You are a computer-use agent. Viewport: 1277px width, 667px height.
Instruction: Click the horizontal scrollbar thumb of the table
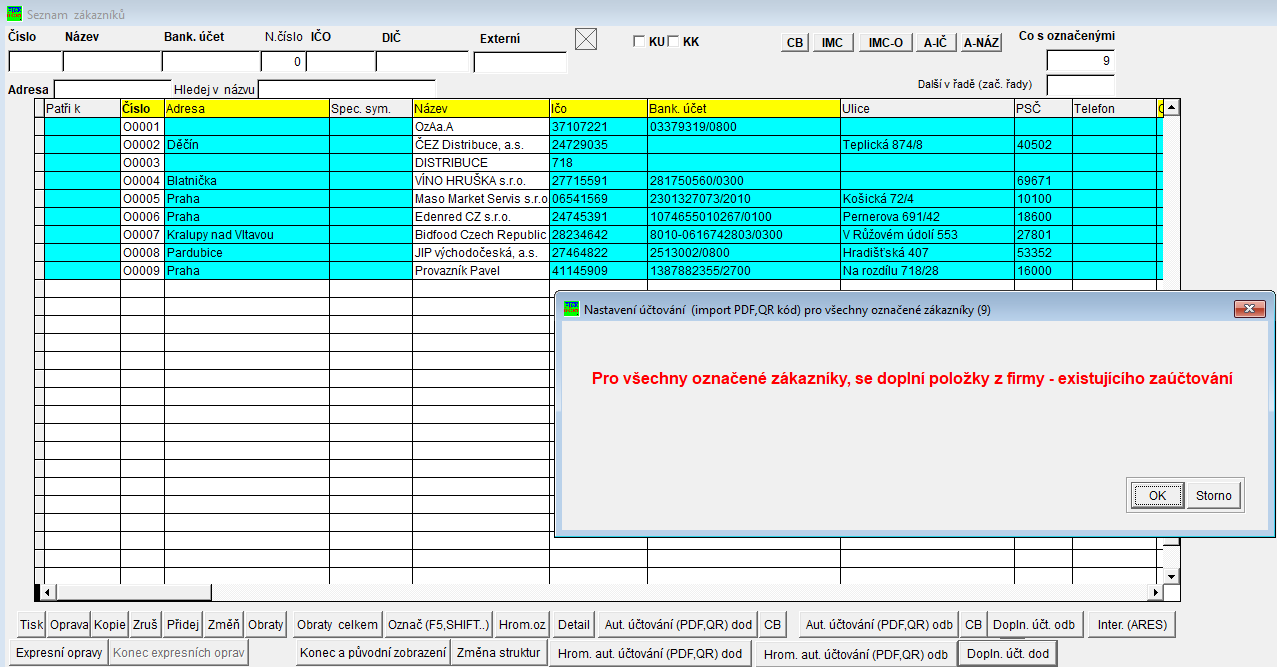[132, 592]
